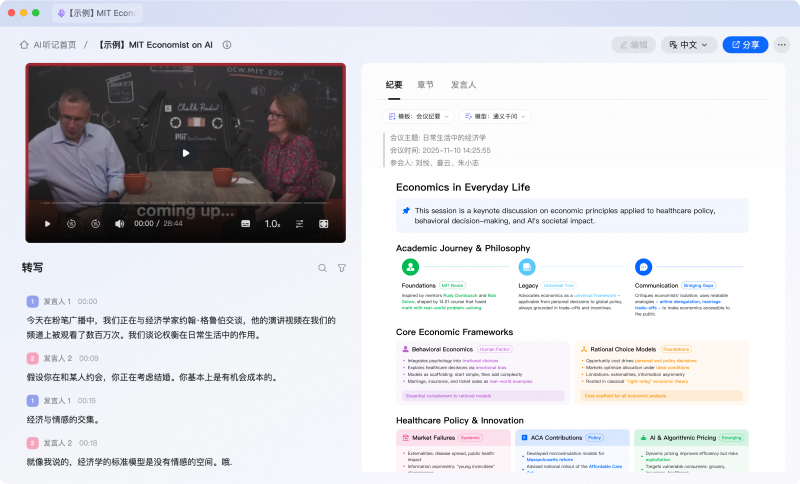
Task: Filter the transcript using the funnel icon
Action: 342,268
